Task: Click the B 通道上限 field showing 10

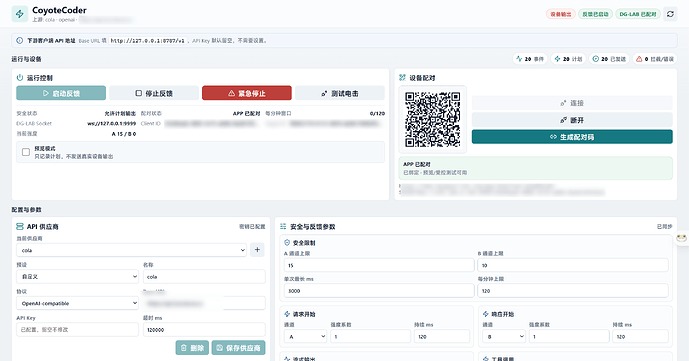Action: [573, 265]
